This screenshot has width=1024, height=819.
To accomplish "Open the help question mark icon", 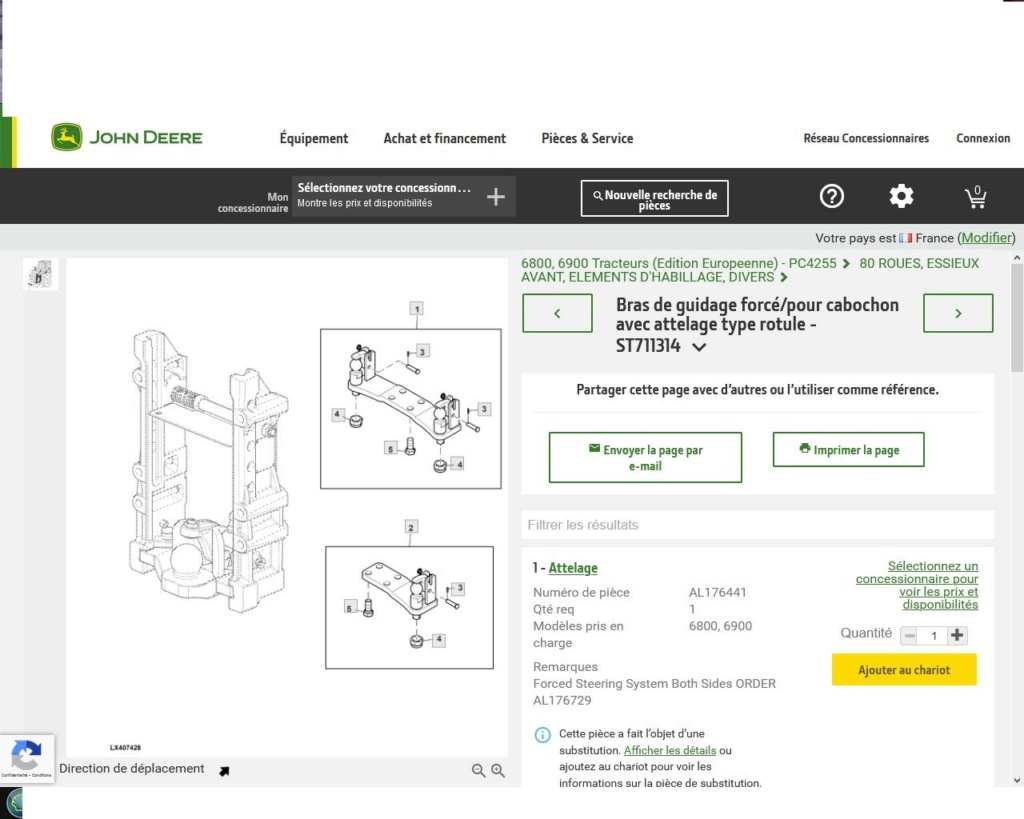I will pos(831,196).
